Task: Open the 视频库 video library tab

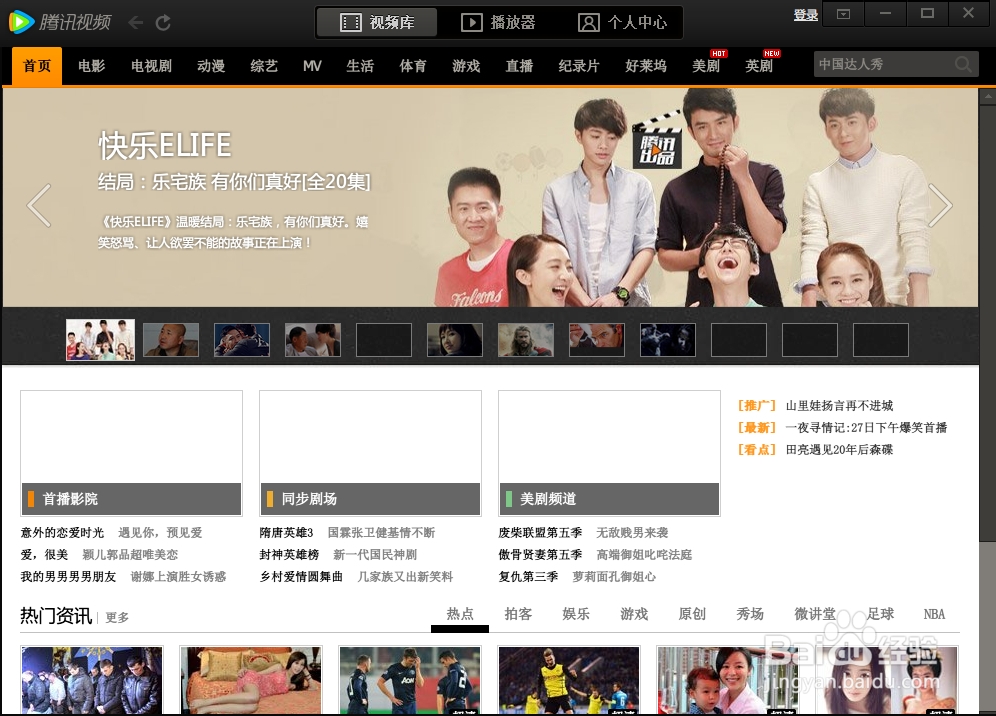Action: 377,23
